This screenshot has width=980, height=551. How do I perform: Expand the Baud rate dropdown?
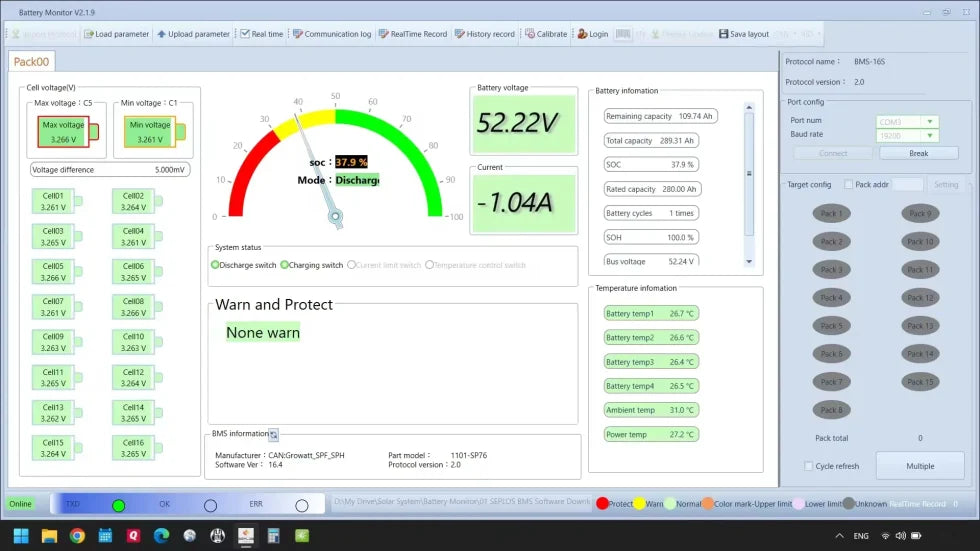930,135
